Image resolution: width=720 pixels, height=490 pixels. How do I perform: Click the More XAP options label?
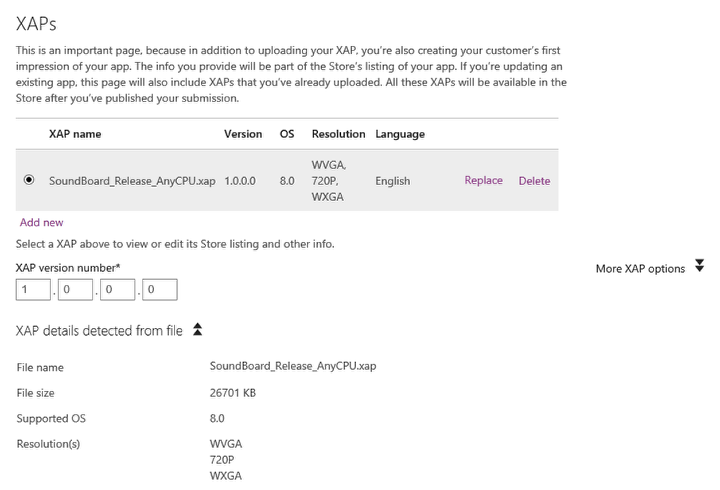pos(640,269)
